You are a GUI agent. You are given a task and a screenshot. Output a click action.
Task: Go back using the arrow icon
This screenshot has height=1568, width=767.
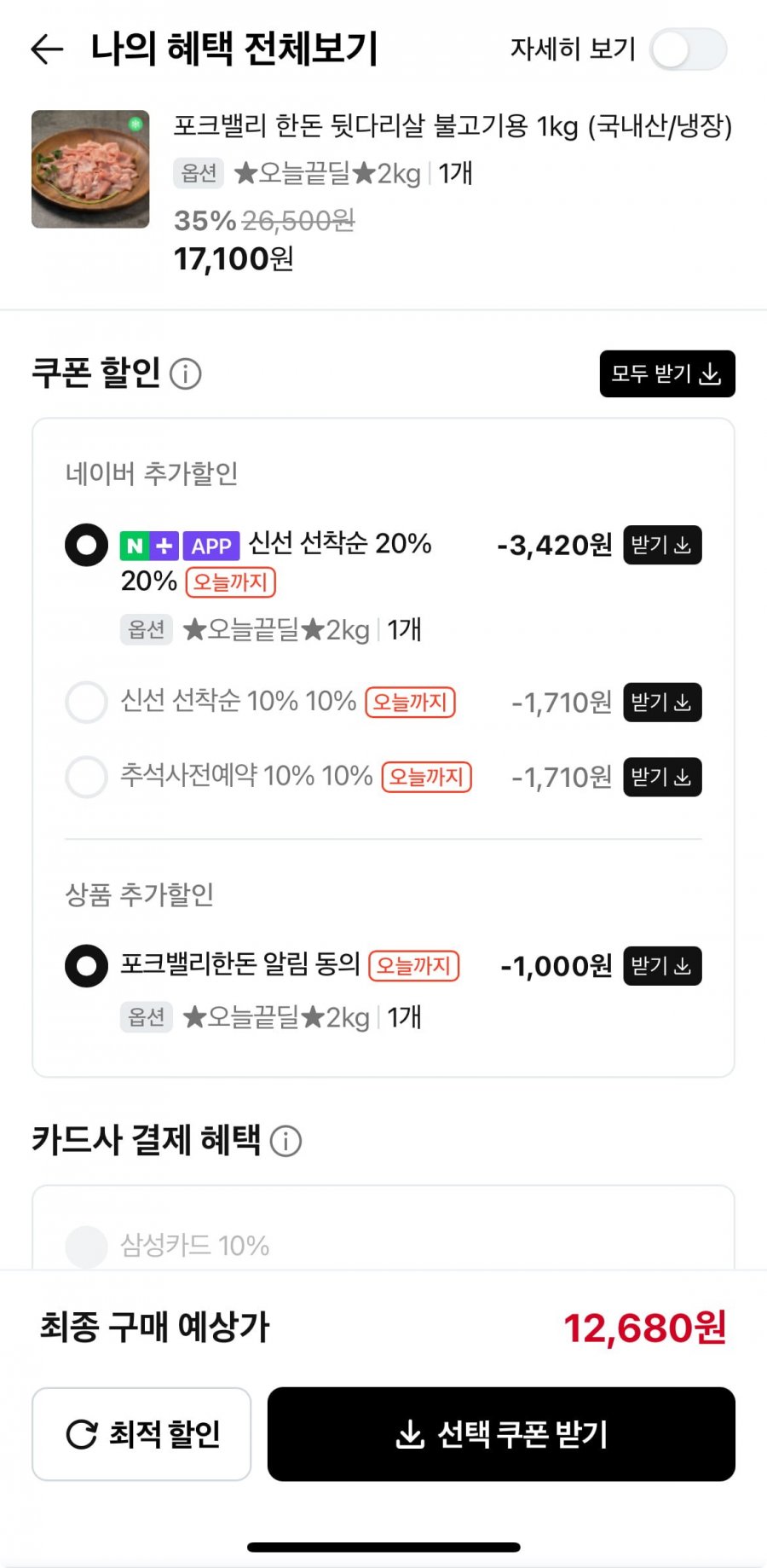[x=47, y=49]
